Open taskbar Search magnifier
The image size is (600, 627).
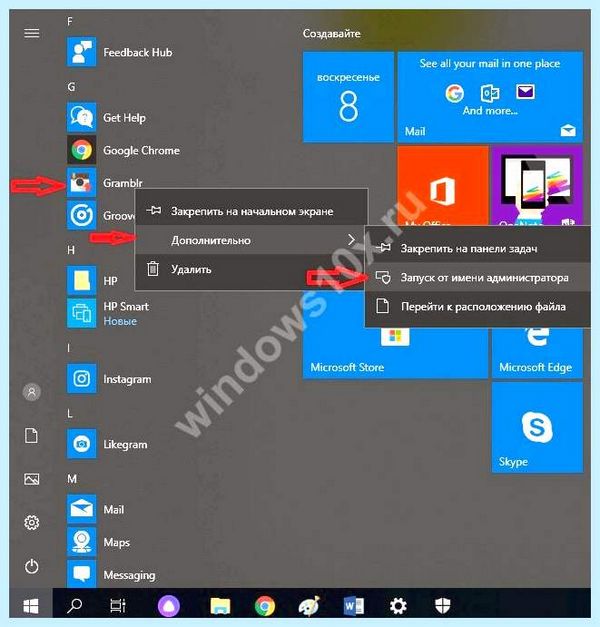[x=74, y=606]
